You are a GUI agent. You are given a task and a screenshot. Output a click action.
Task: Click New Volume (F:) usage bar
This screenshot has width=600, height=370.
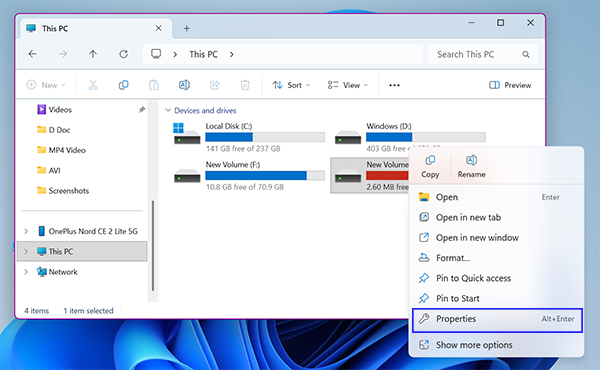pyautogui.click(x=265, y=176)
